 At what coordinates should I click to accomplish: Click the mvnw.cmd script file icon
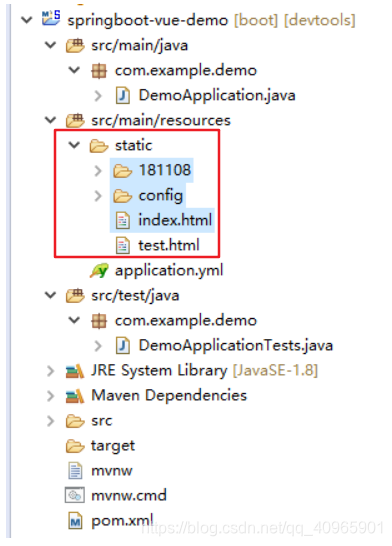click(x=75, y=496)
